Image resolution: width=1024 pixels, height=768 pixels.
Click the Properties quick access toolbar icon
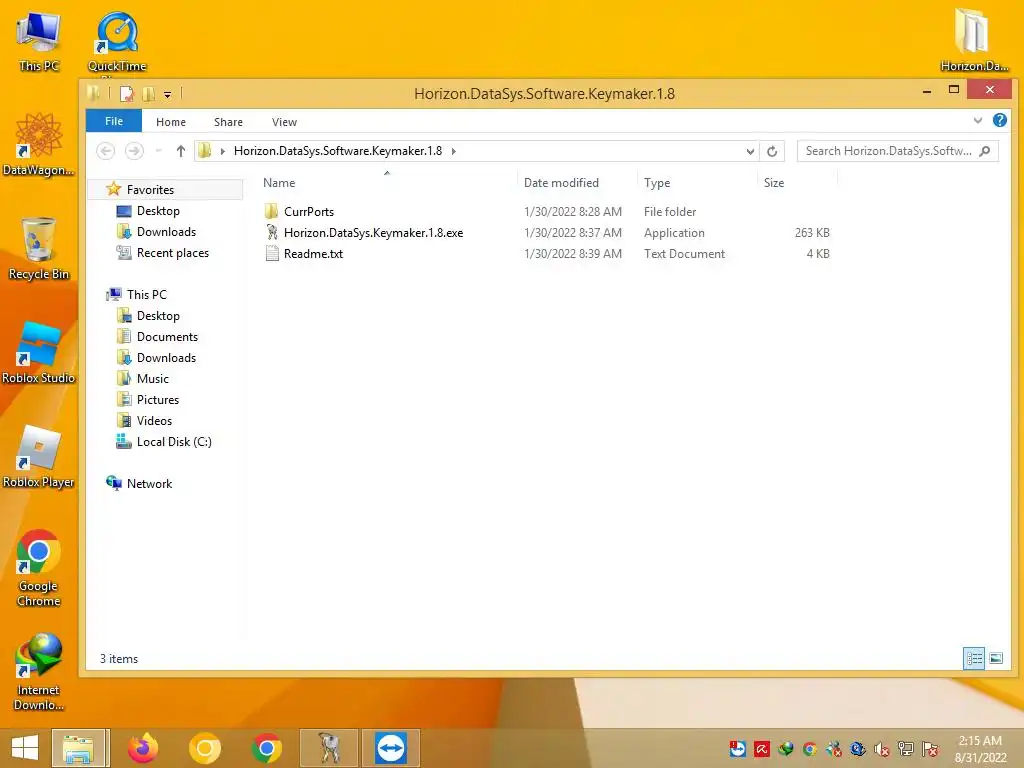(x=126, y=94)
